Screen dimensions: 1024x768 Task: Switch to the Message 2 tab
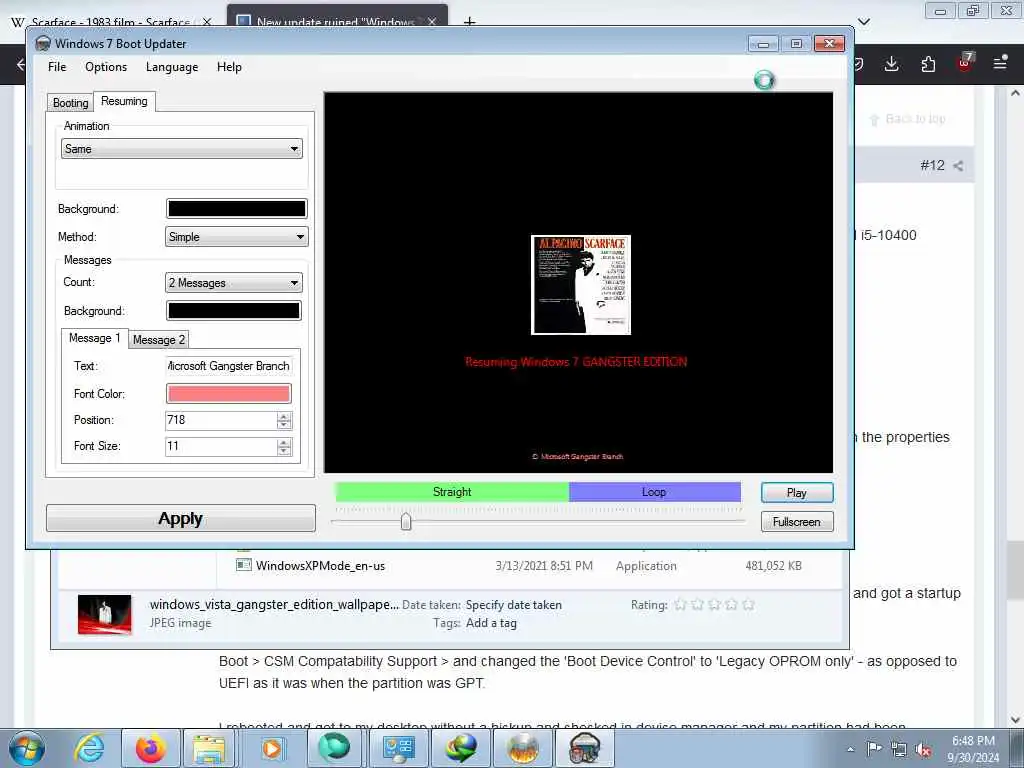tap(159, 340)
